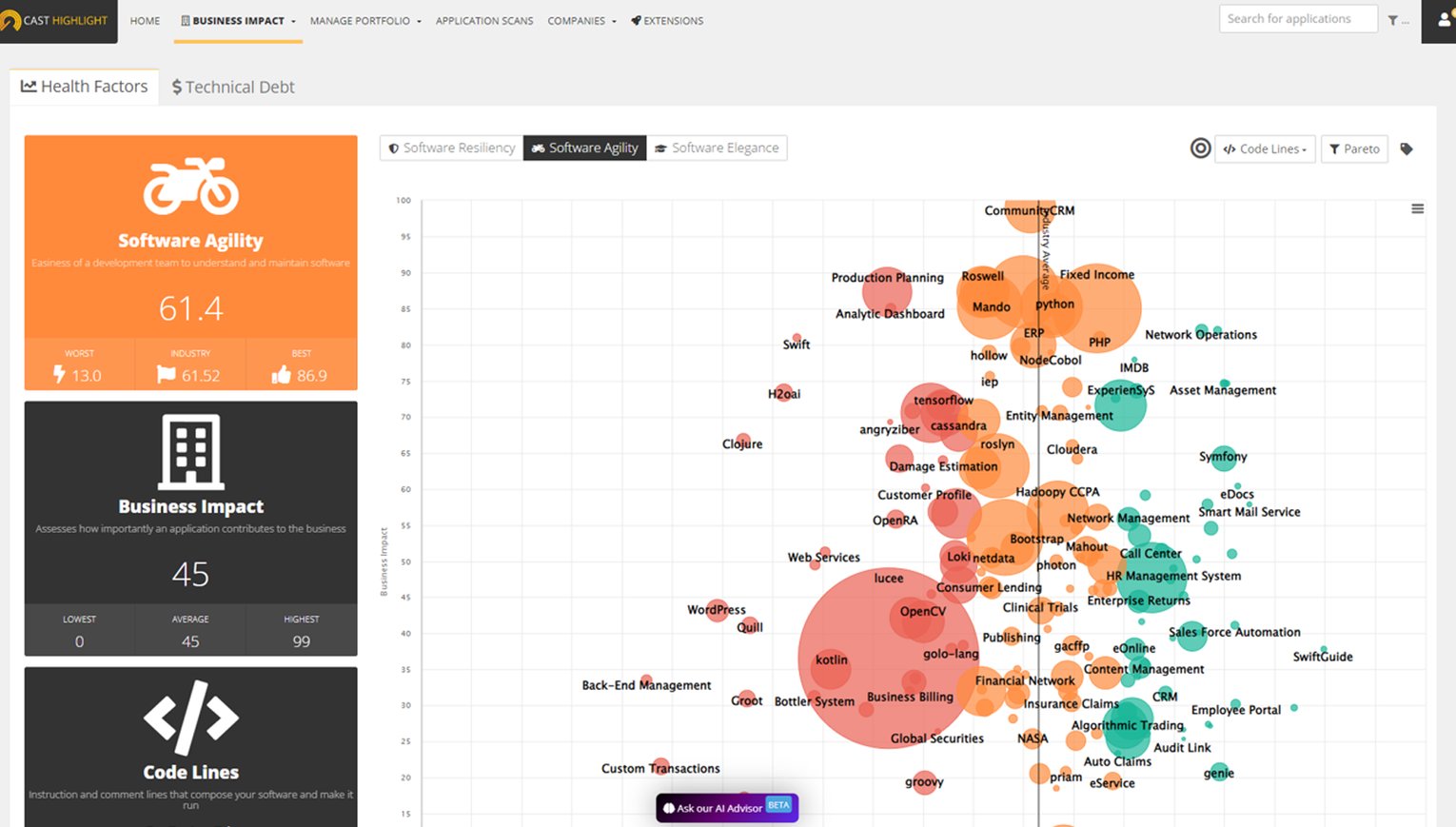Screen dimensions: 1456x827
Task: Select the Software Agility toggle
Action: pos(584,148)
